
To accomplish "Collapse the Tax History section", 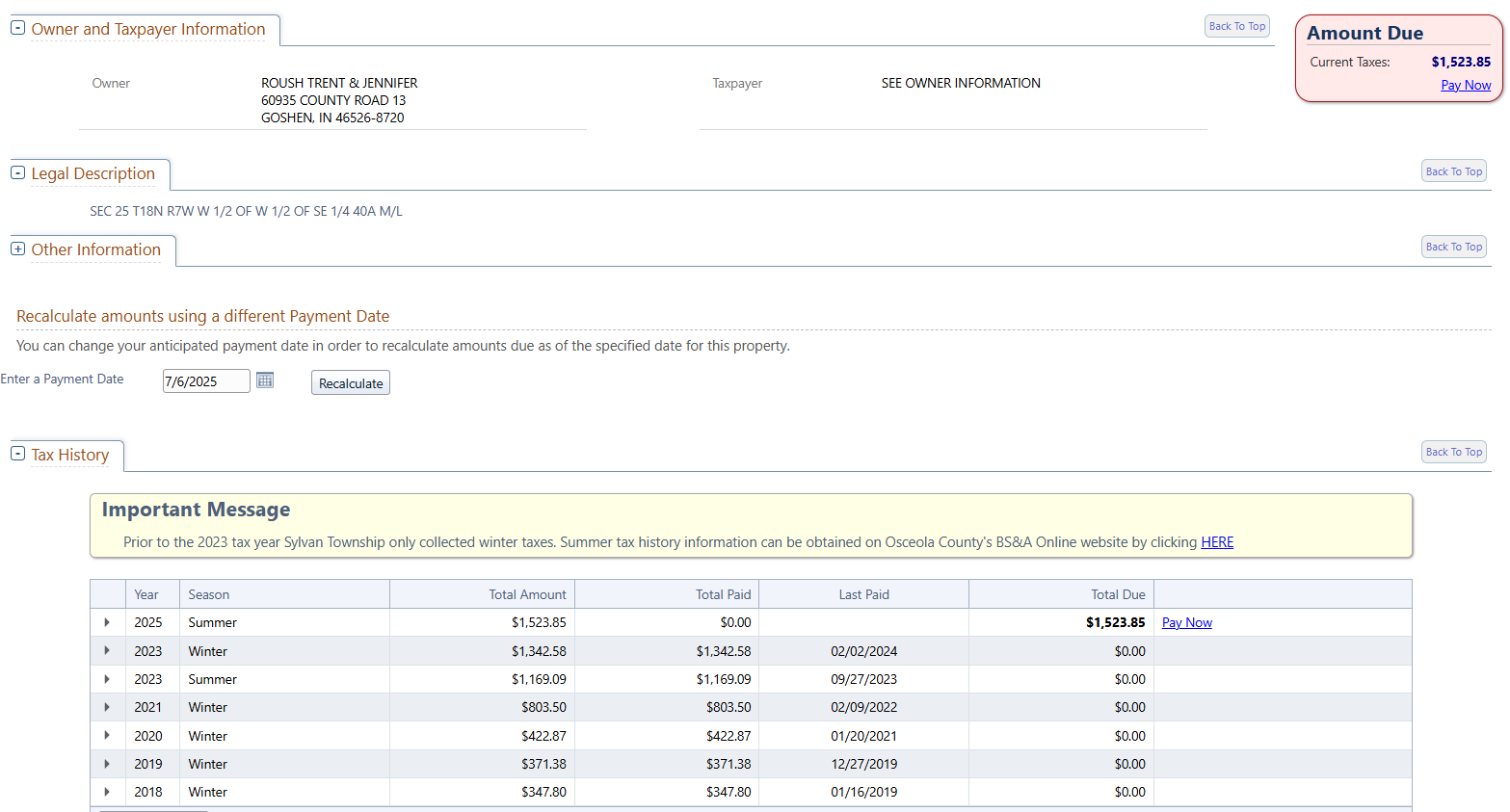I will coord(17,453).
